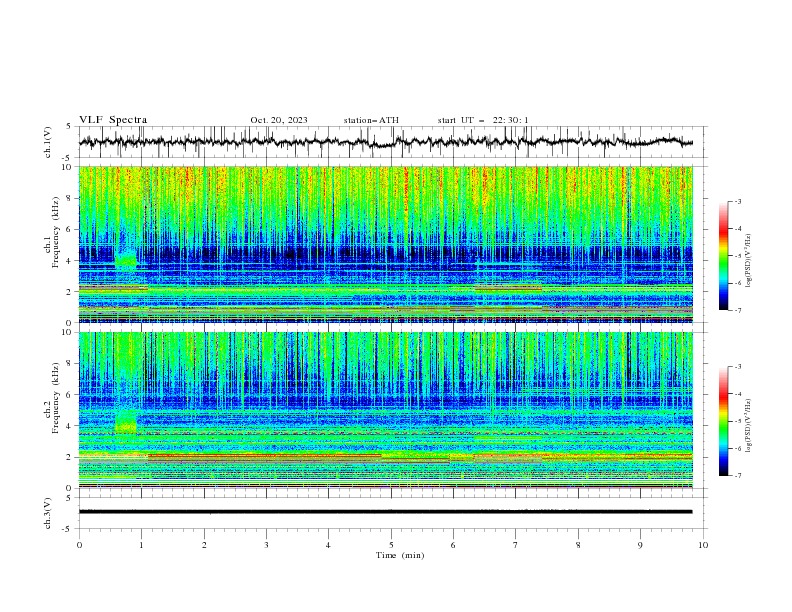Click time axis tick label '0'
Viewport: 792px width, 612px height.
pyautogui.click(x=79, y=545)
